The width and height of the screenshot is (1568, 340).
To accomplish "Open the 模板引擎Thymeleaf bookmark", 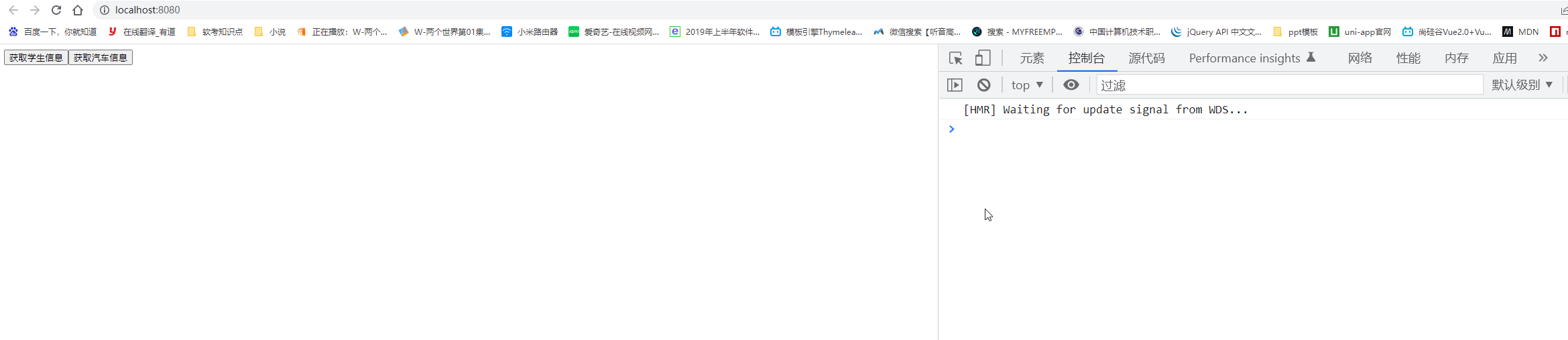I will pos(817,32).
